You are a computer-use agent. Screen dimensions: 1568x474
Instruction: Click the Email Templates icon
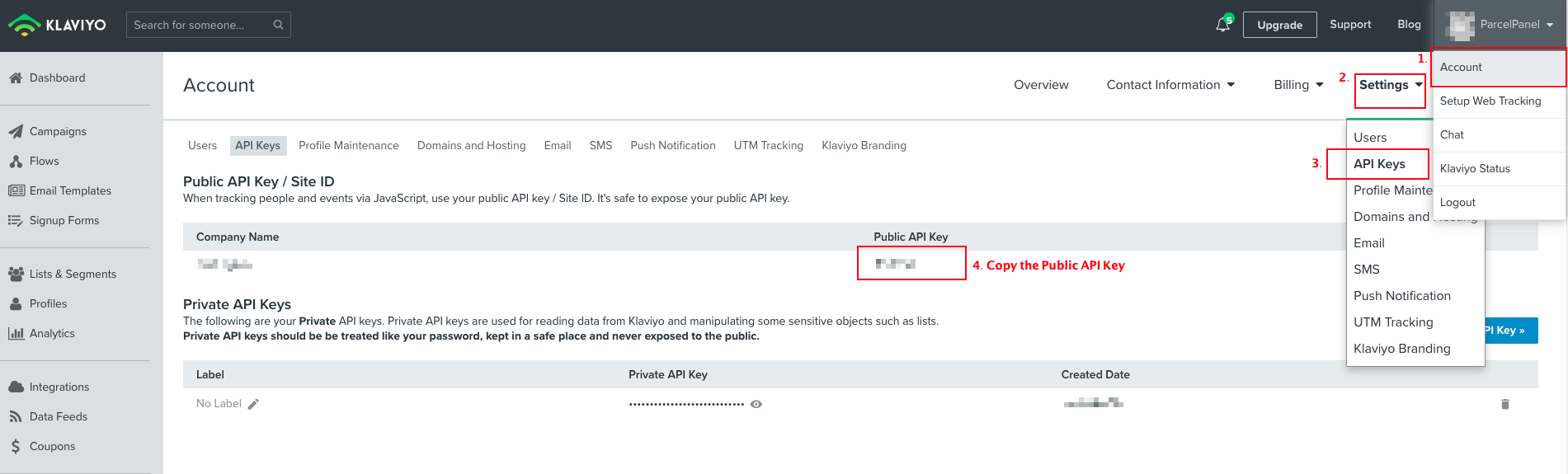pos(16,190)
